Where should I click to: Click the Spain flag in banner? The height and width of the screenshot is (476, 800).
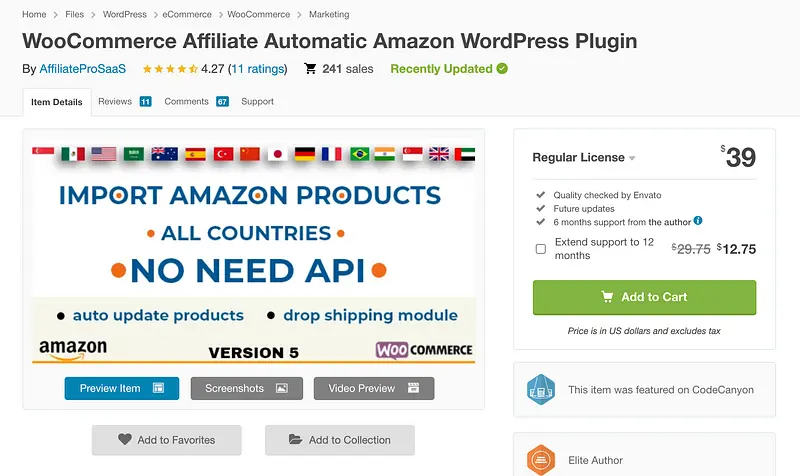click(x=195, y=154)
